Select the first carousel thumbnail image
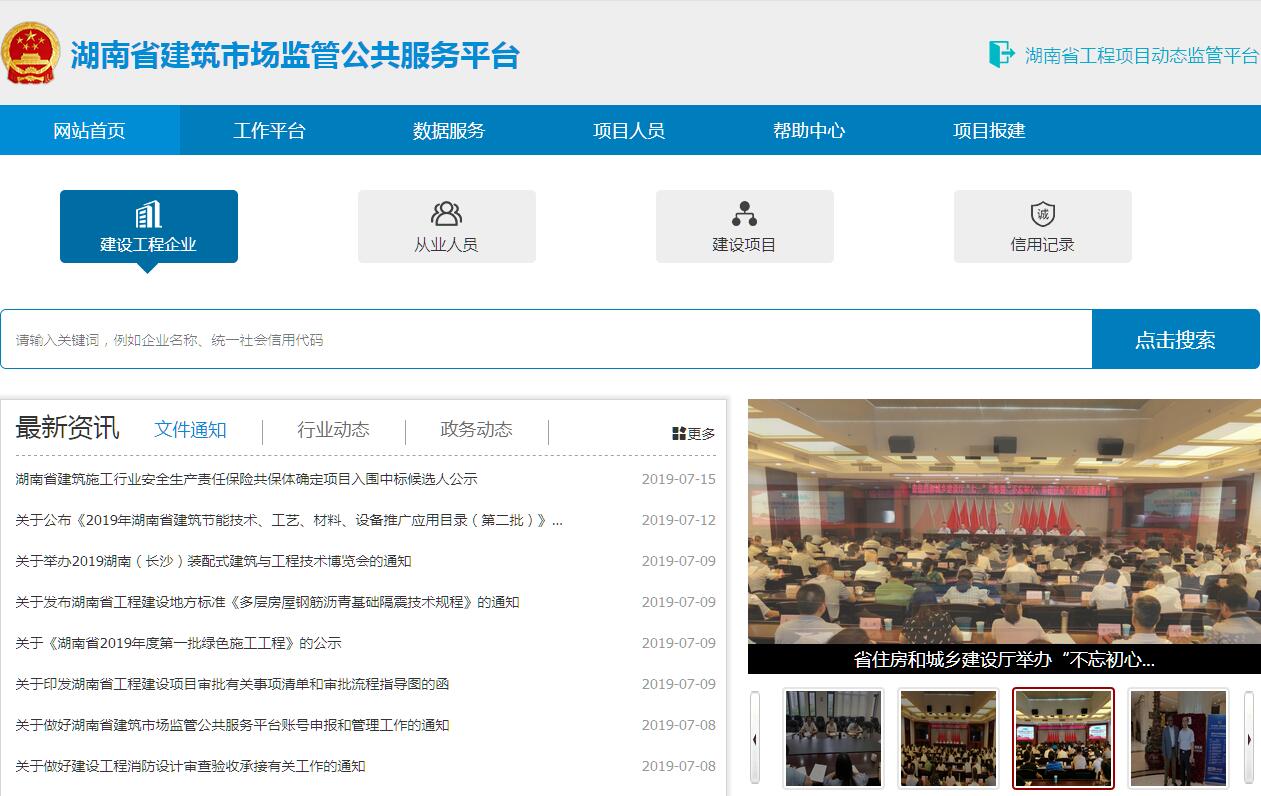This screenshot has width=1261, height=796. 833,738
